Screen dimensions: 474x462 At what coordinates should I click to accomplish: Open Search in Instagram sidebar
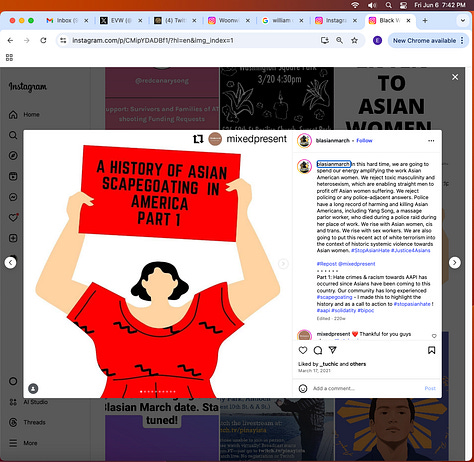click(13, 135)
